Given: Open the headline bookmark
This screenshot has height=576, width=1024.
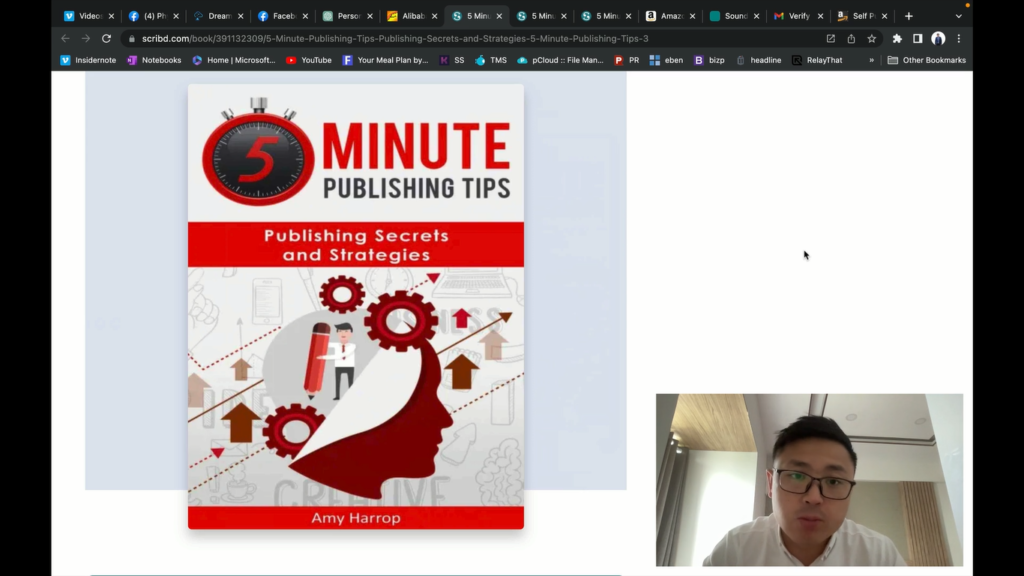Looking at the screenshot, I should 759,60.
